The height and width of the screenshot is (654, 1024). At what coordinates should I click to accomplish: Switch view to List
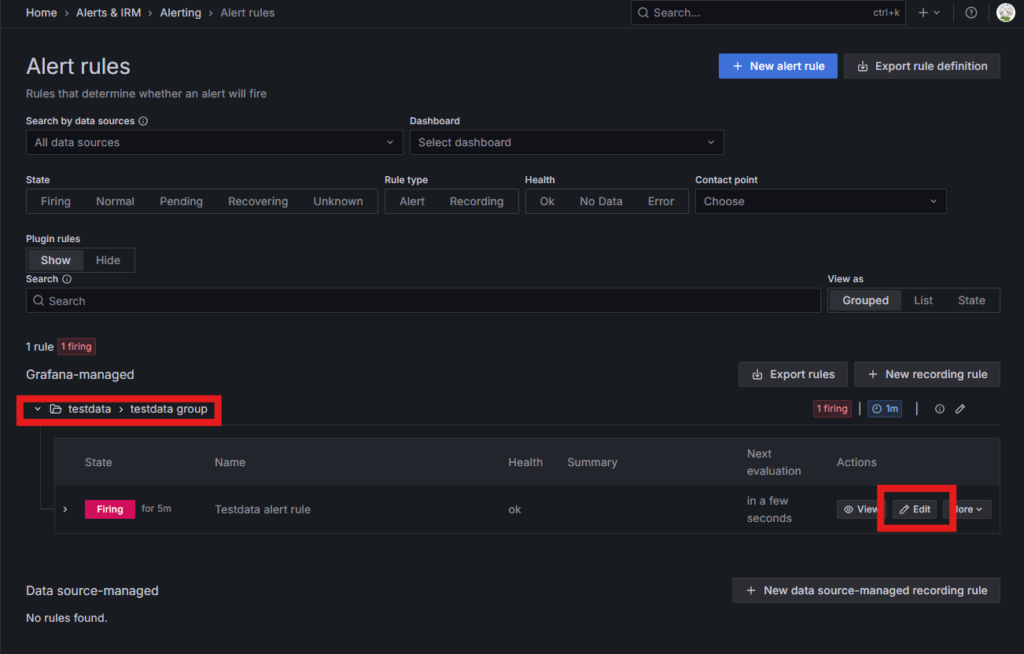click(x=923, y=301)
